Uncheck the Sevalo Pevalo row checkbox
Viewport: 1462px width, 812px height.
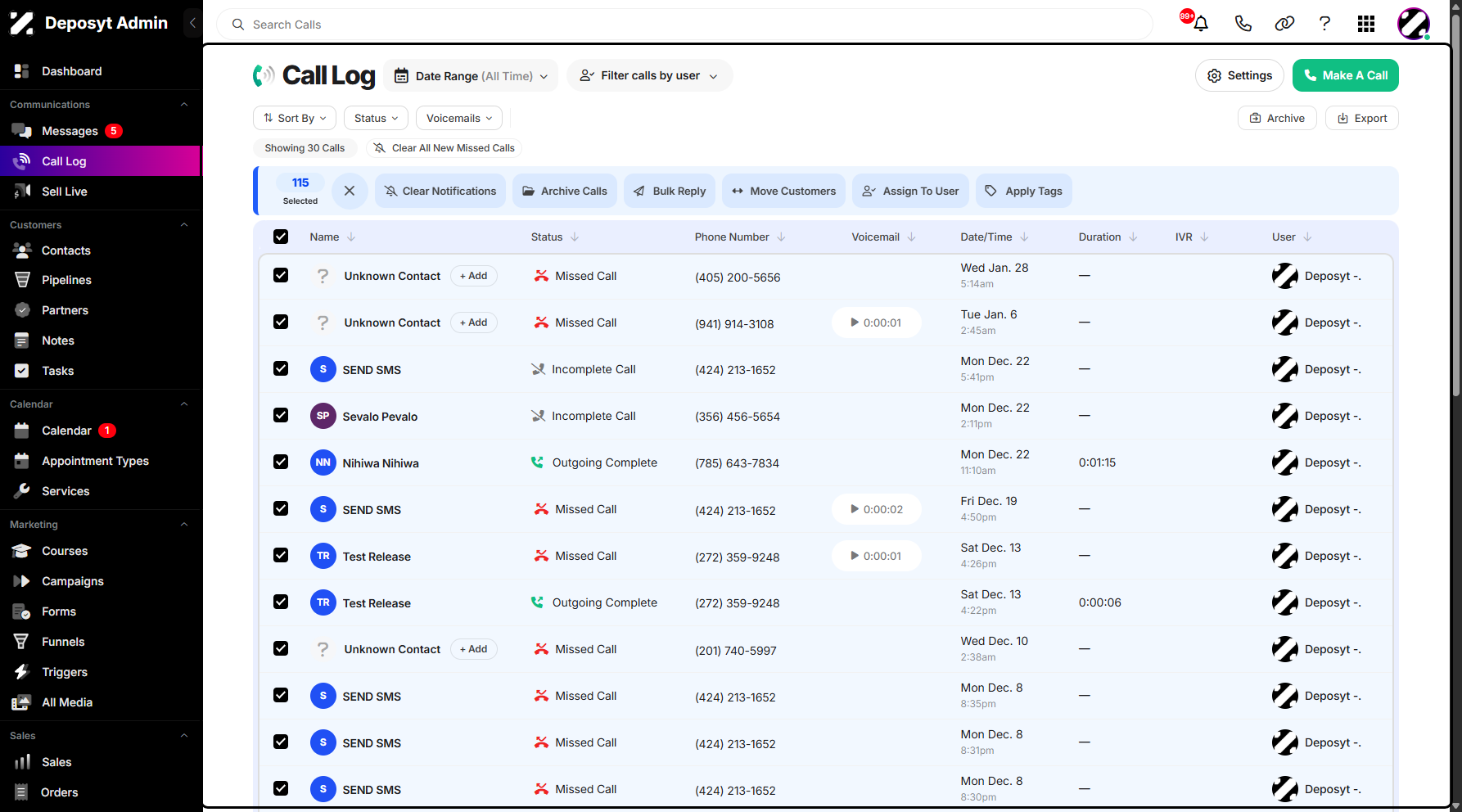[x=281, y=415]
